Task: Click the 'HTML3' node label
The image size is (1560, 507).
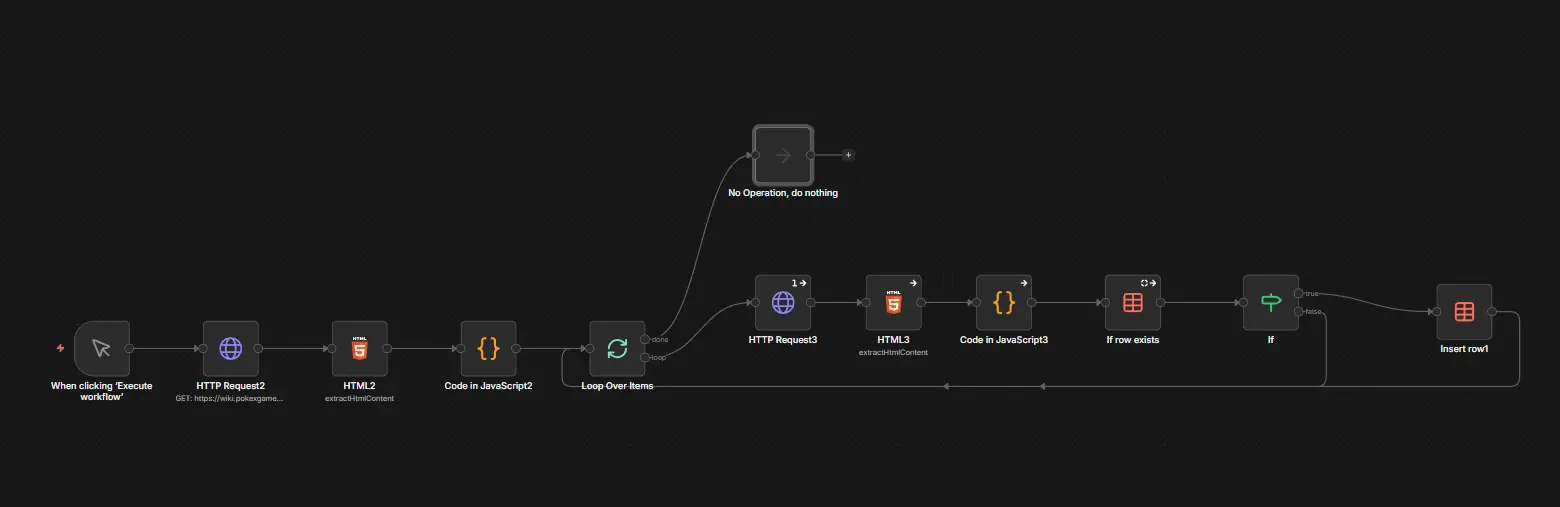Action: (894, 339)
